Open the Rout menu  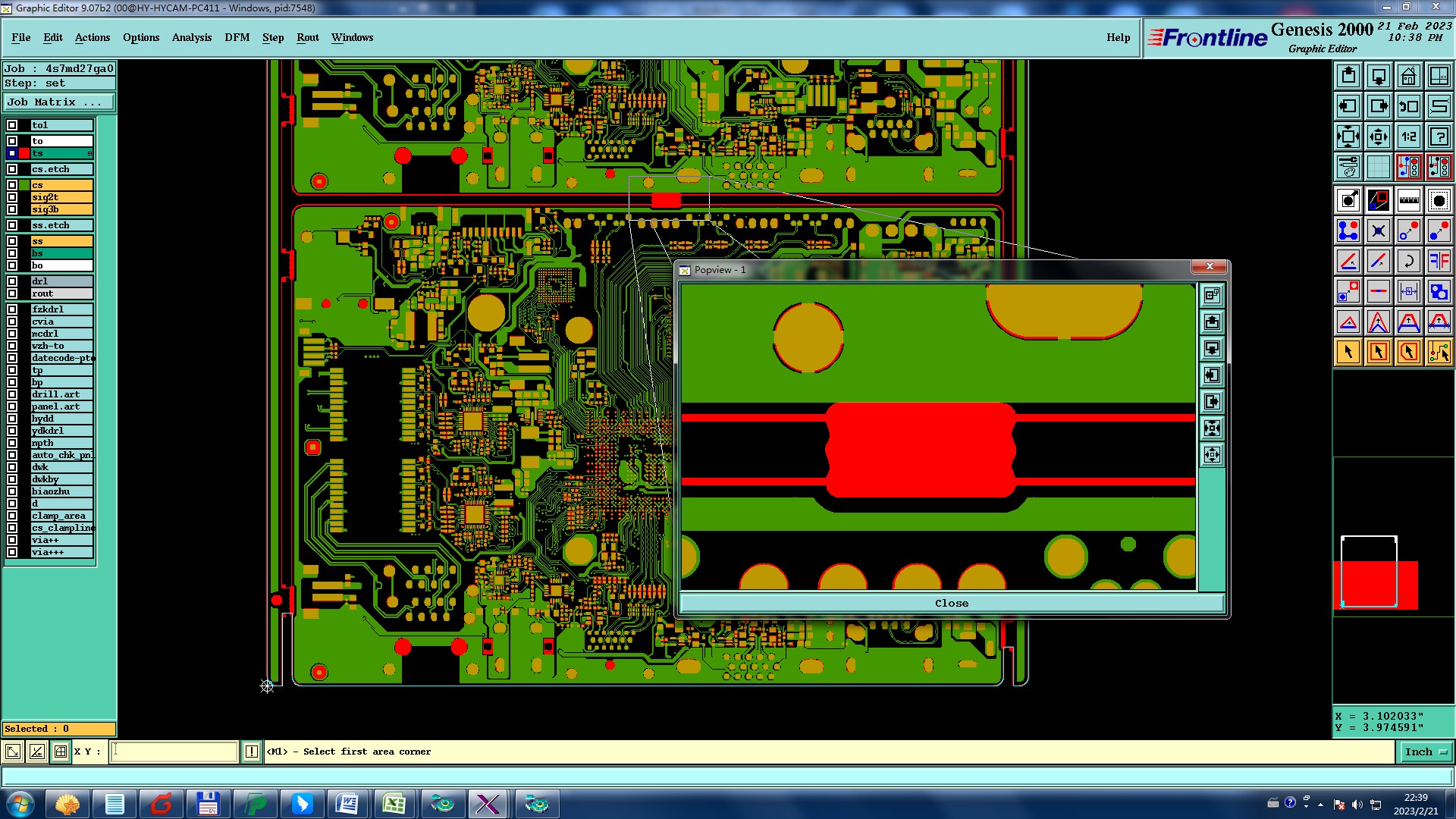307,37
